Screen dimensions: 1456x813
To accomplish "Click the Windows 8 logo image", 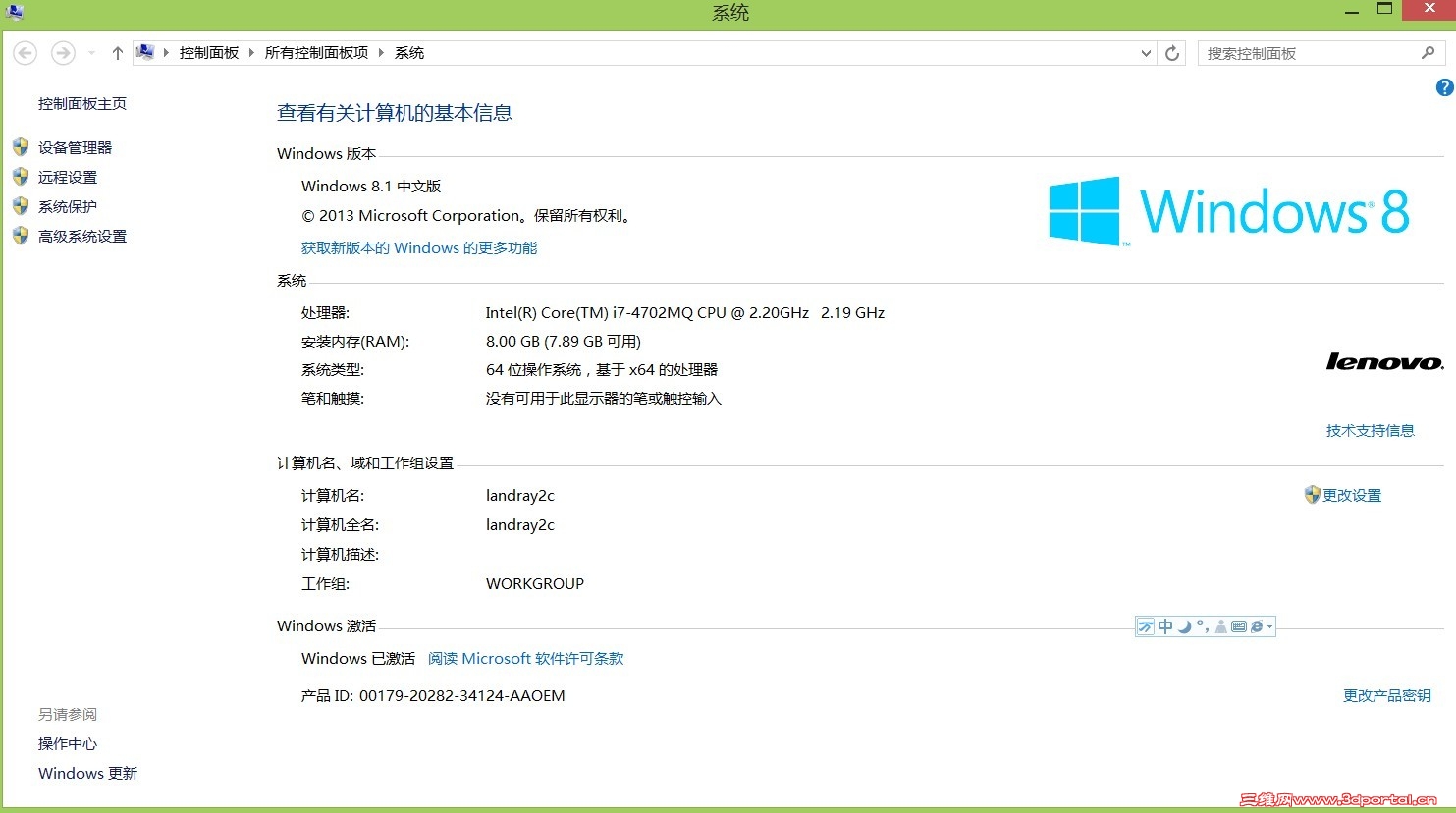I will 1229,211.
